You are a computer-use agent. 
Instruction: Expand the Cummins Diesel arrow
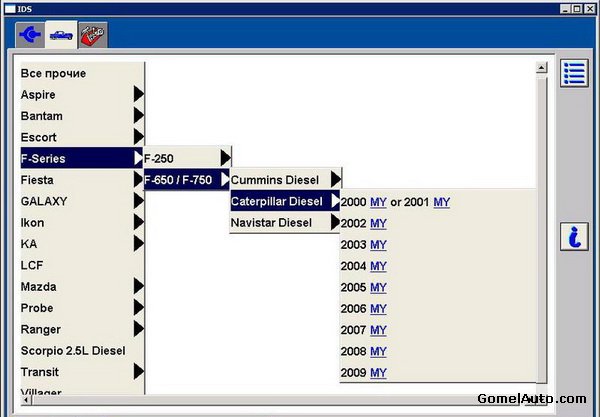336,179
